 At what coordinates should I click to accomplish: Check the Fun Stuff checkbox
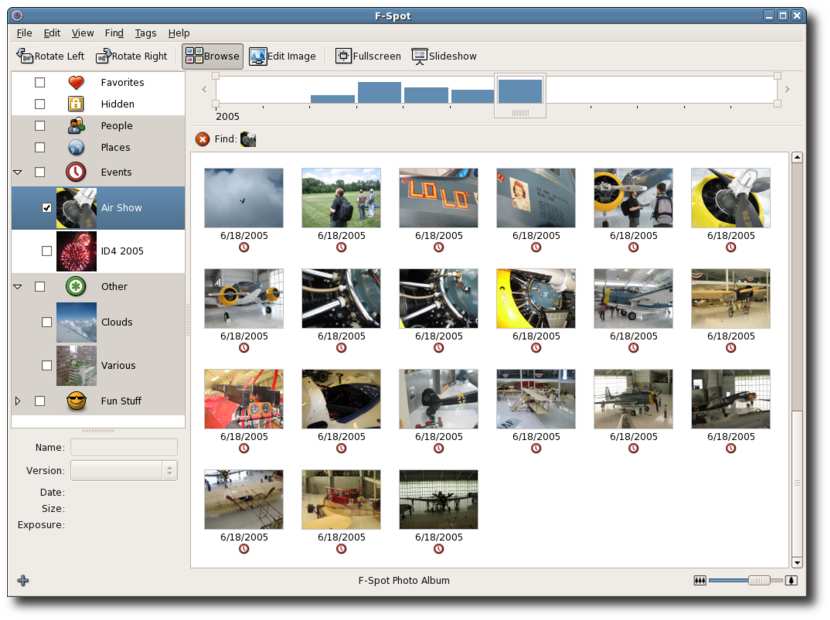click(40, 401)
